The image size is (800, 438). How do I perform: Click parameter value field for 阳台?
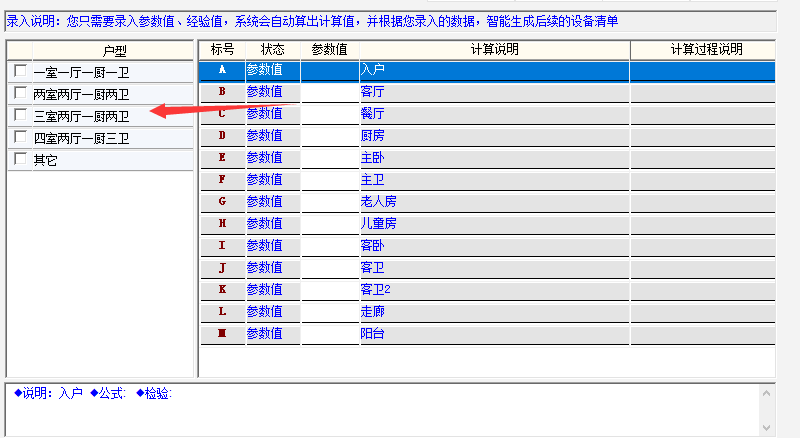click(x=330, y=334)
